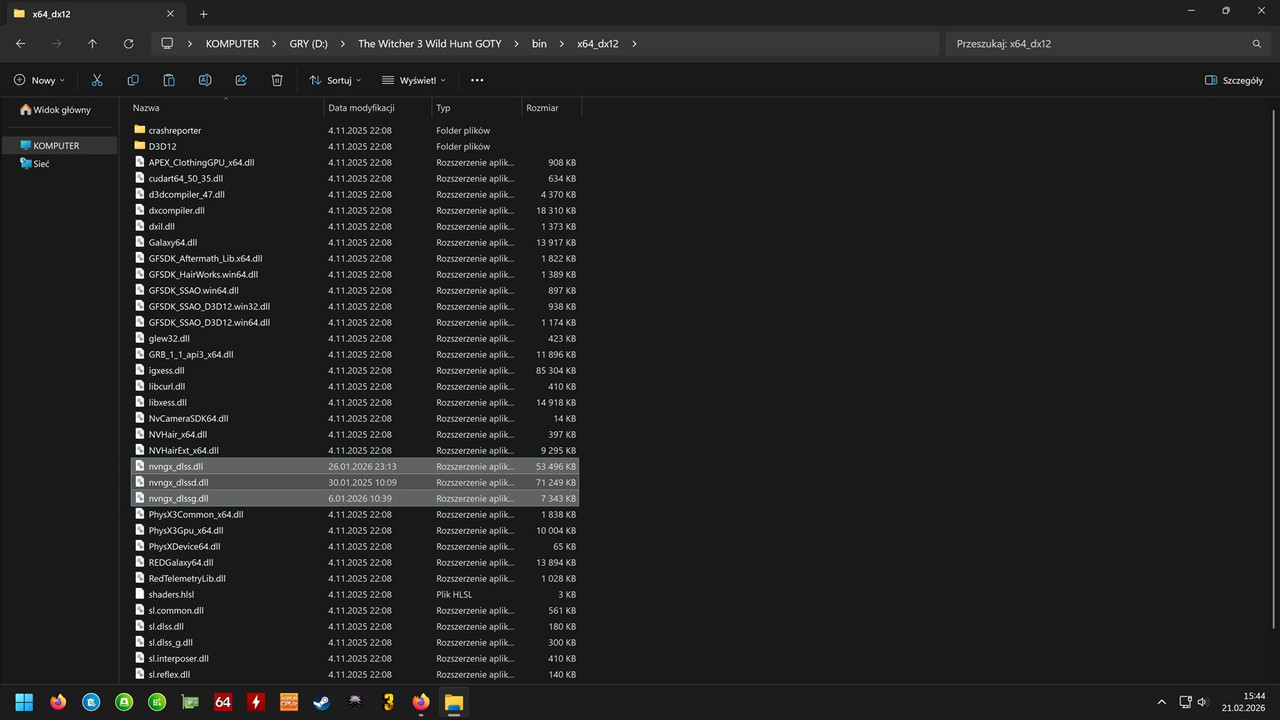
Task: Select Galaxy64.dll file
Action: pos(355,242)
